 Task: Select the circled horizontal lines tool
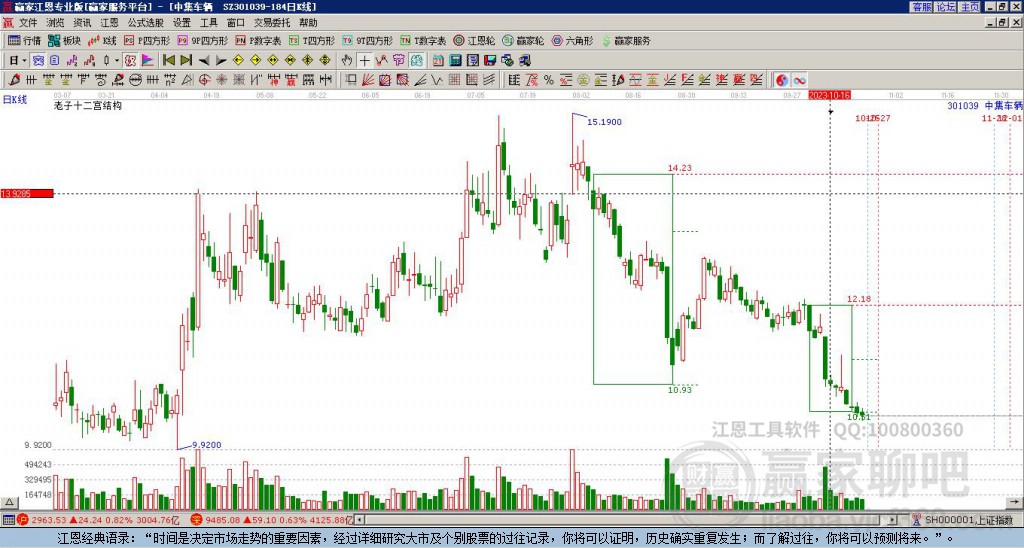135,80
